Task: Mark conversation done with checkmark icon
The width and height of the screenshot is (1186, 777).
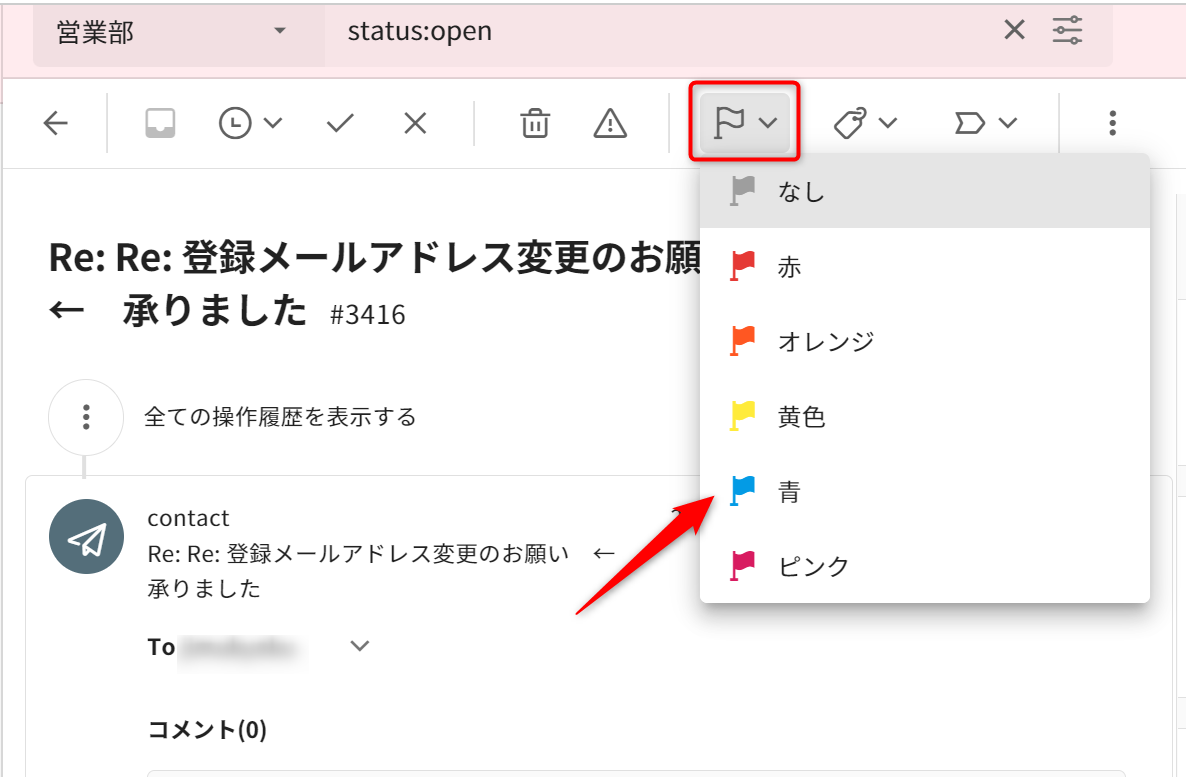Action: click(340, 123)
